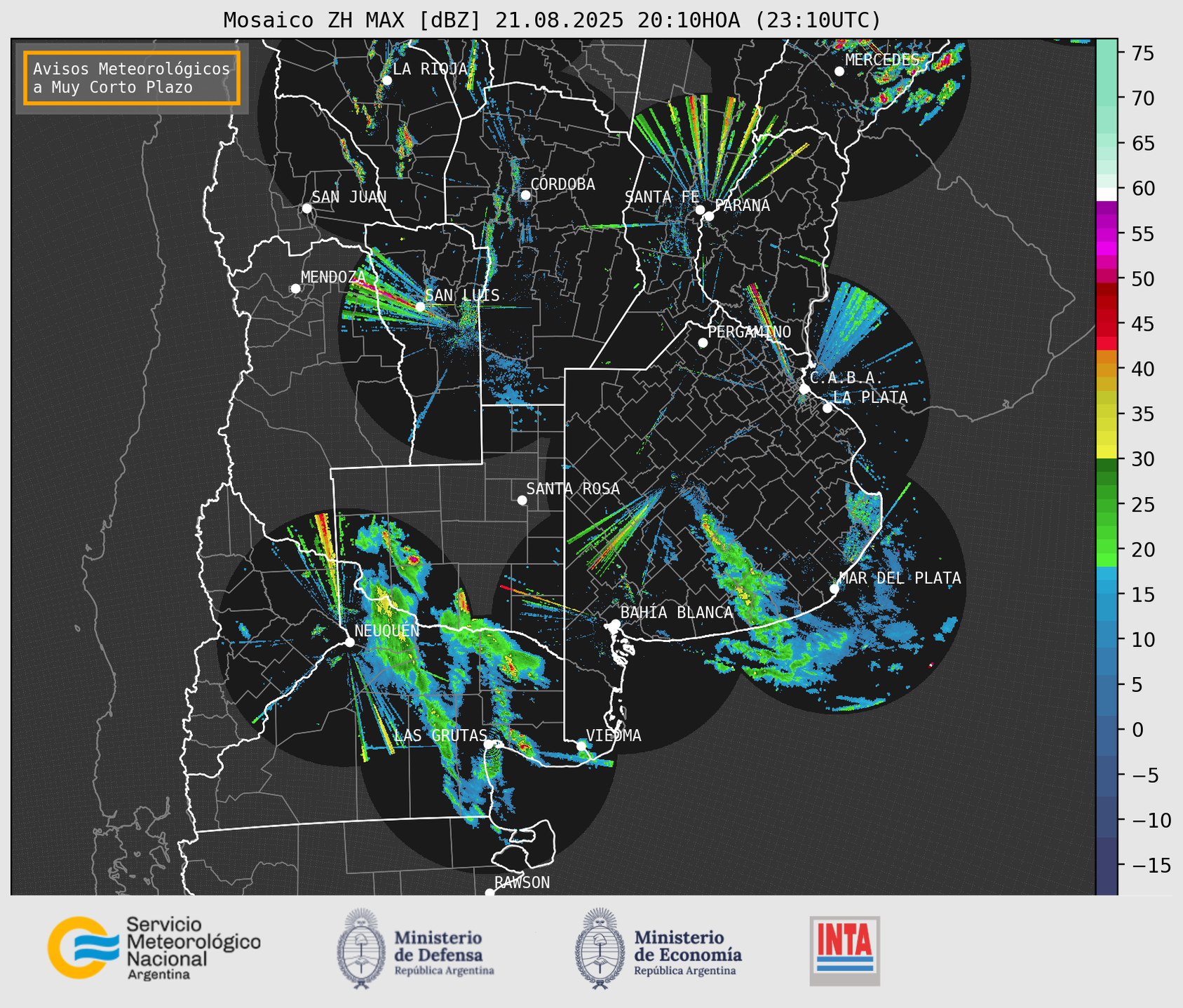Click the MERCEDES label text
This screenshot has width=1183, height=1008.
(x=882, y=60)
